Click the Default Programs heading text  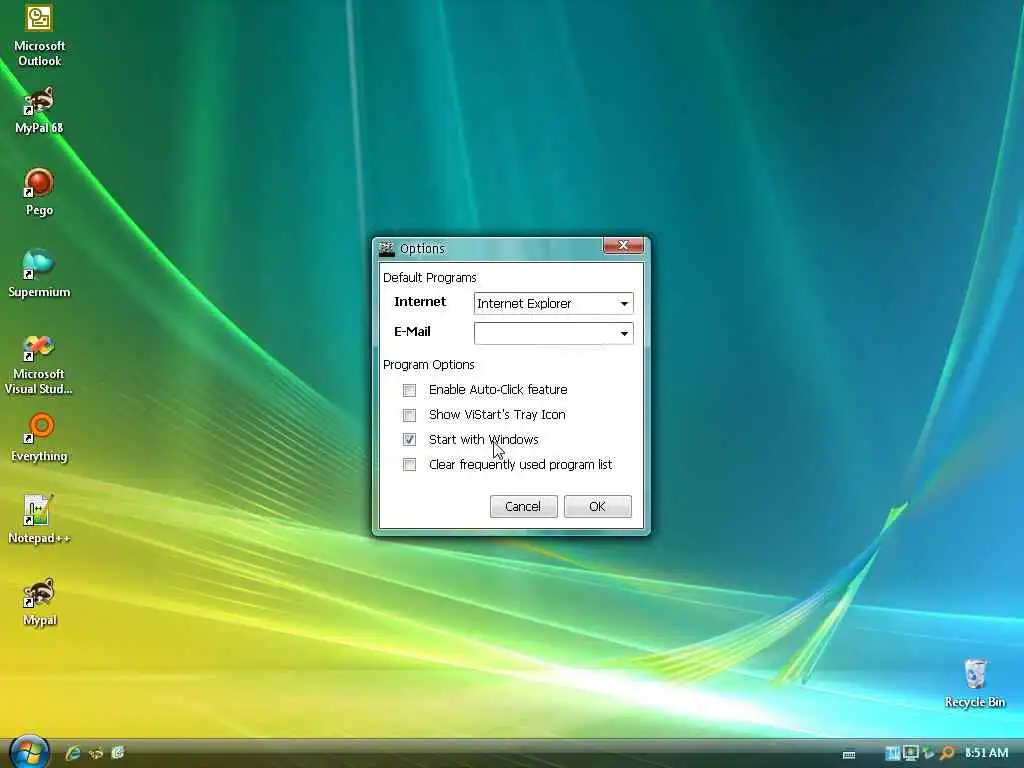pos(430,278)
